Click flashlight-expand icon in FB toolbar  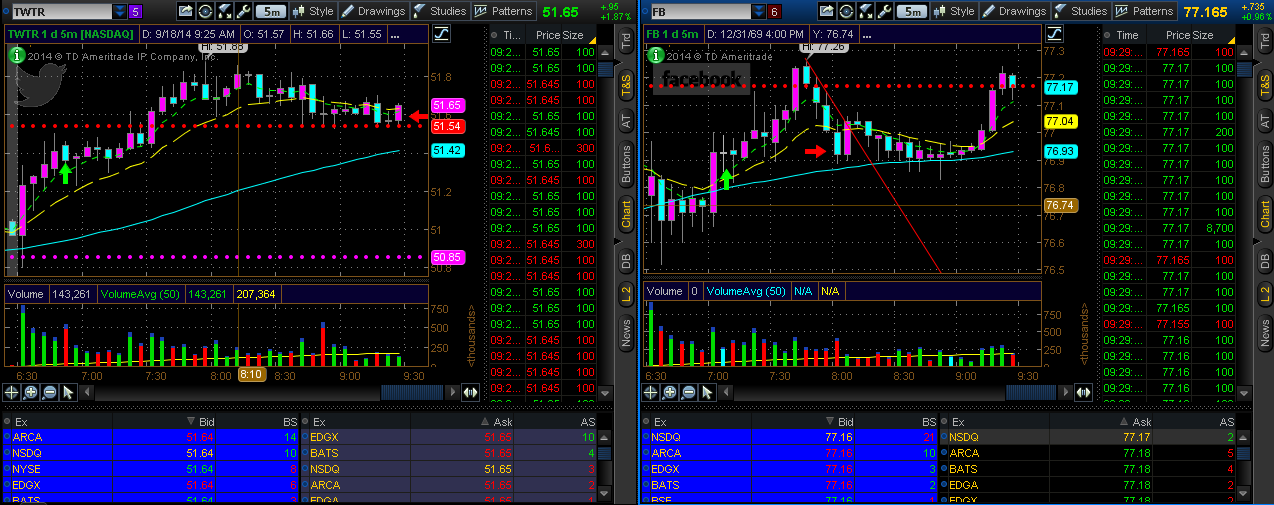[x=864, y=12]
